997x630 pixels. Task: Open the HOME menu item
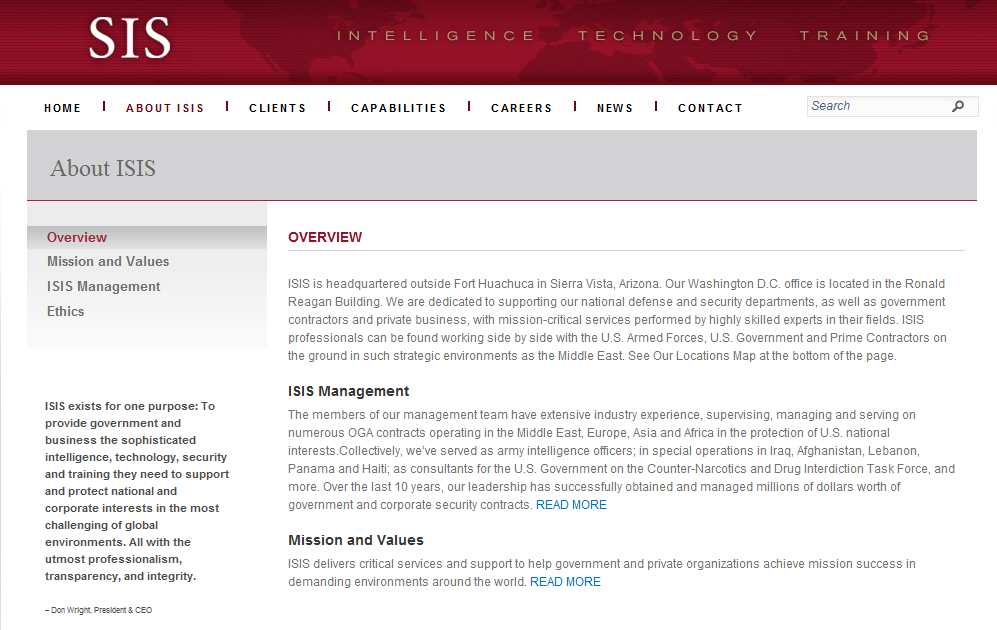pos(62,108)
